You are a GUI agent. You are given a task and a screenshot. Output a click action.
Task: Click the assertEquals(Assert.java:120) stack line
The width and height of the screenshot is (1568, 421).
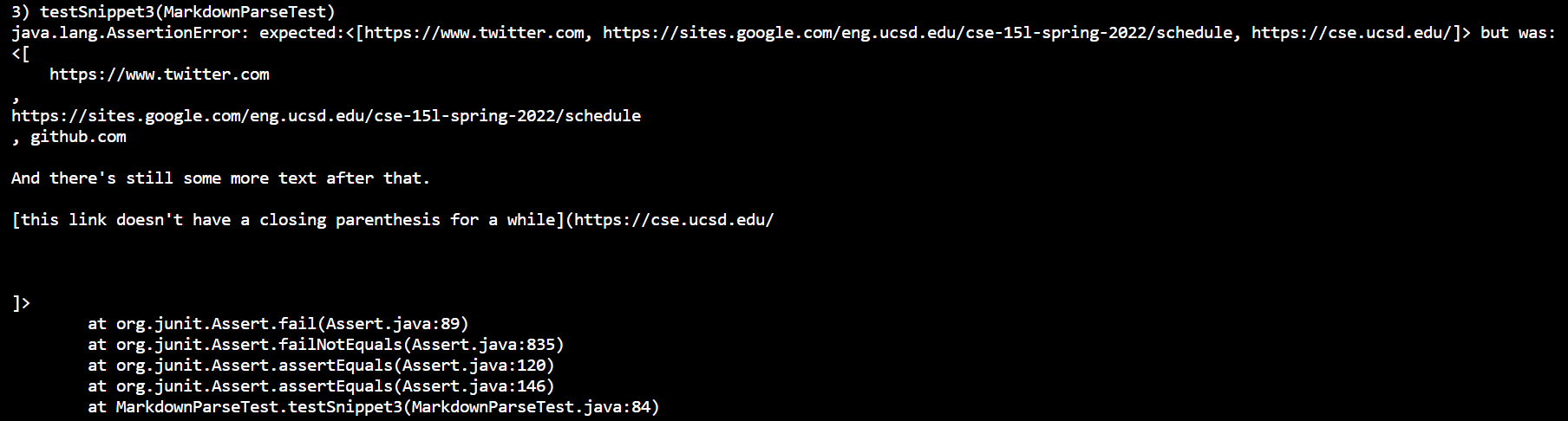[321, 366]
